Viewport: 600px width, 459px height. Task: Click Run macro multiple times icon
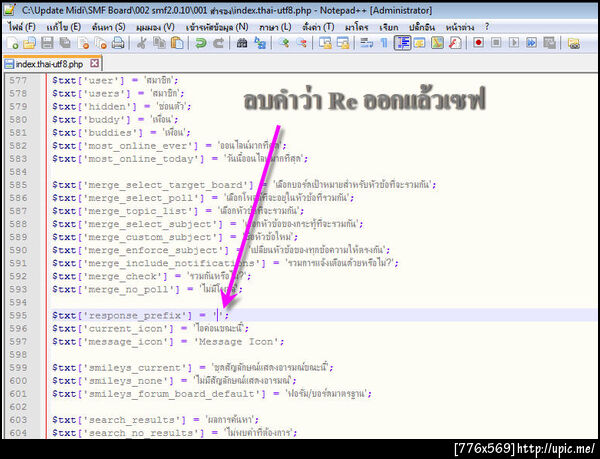coord(532,42)
